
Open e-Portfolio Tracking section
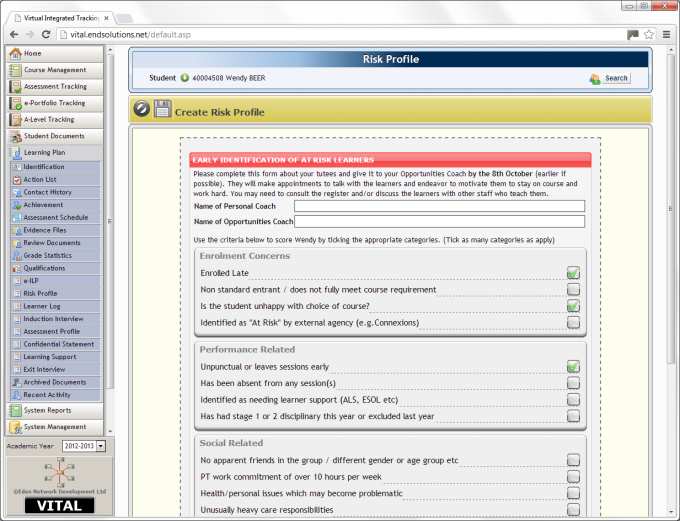point(55,103)
